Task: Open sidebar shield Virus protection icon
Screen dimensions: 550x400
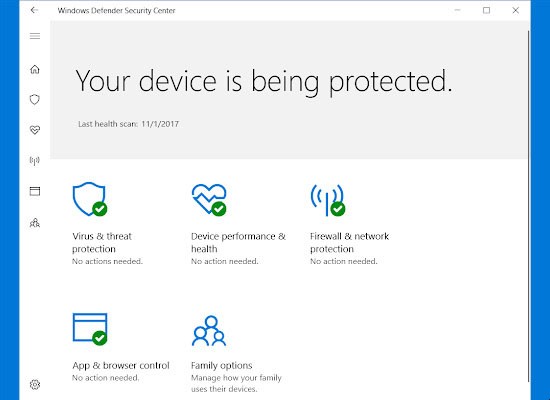Action: pos(35,100)
